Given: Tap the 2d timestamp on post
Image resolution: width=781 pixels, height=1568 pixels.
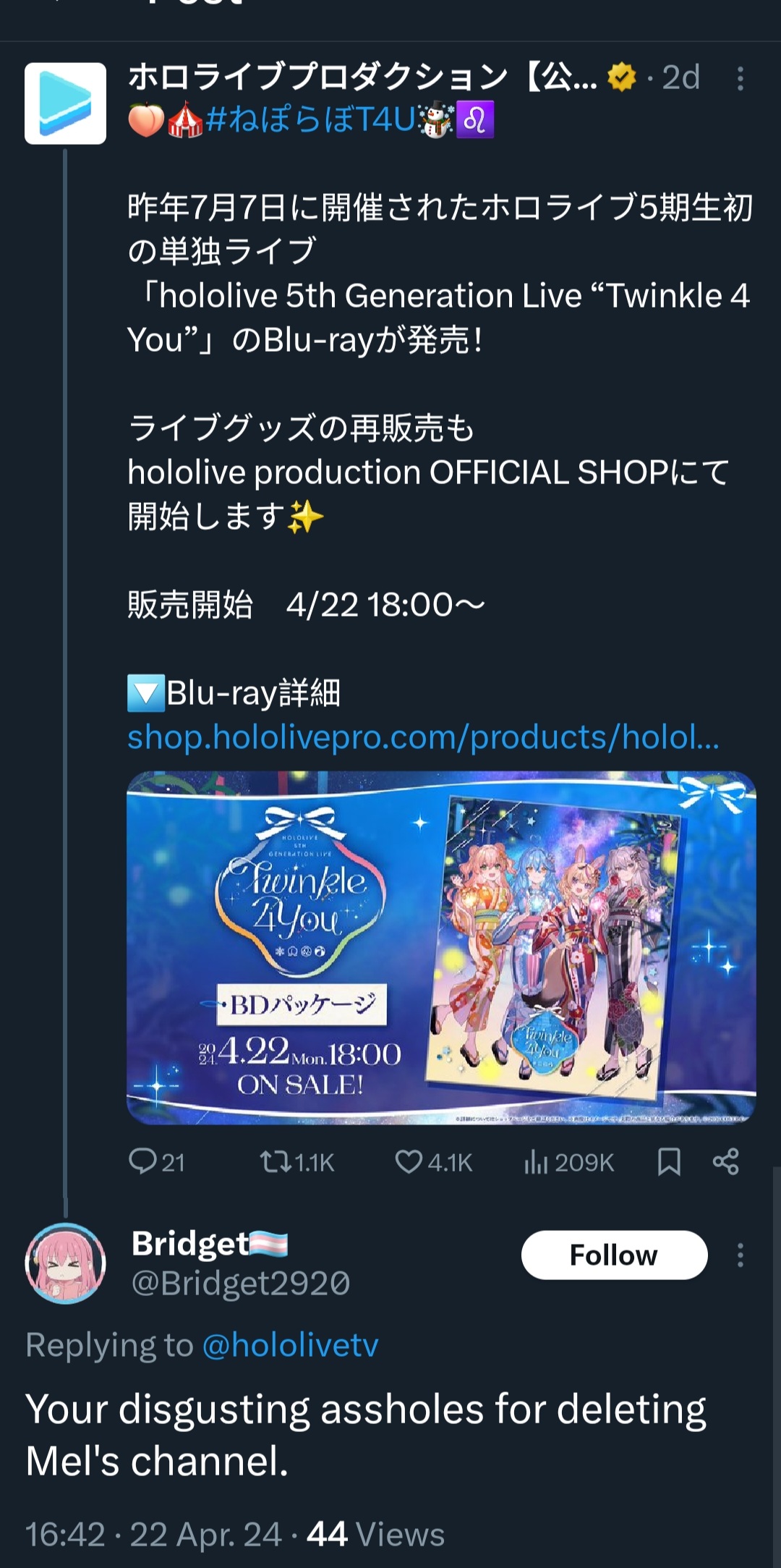Looking at the screenshot, I should tap(680, 77).
